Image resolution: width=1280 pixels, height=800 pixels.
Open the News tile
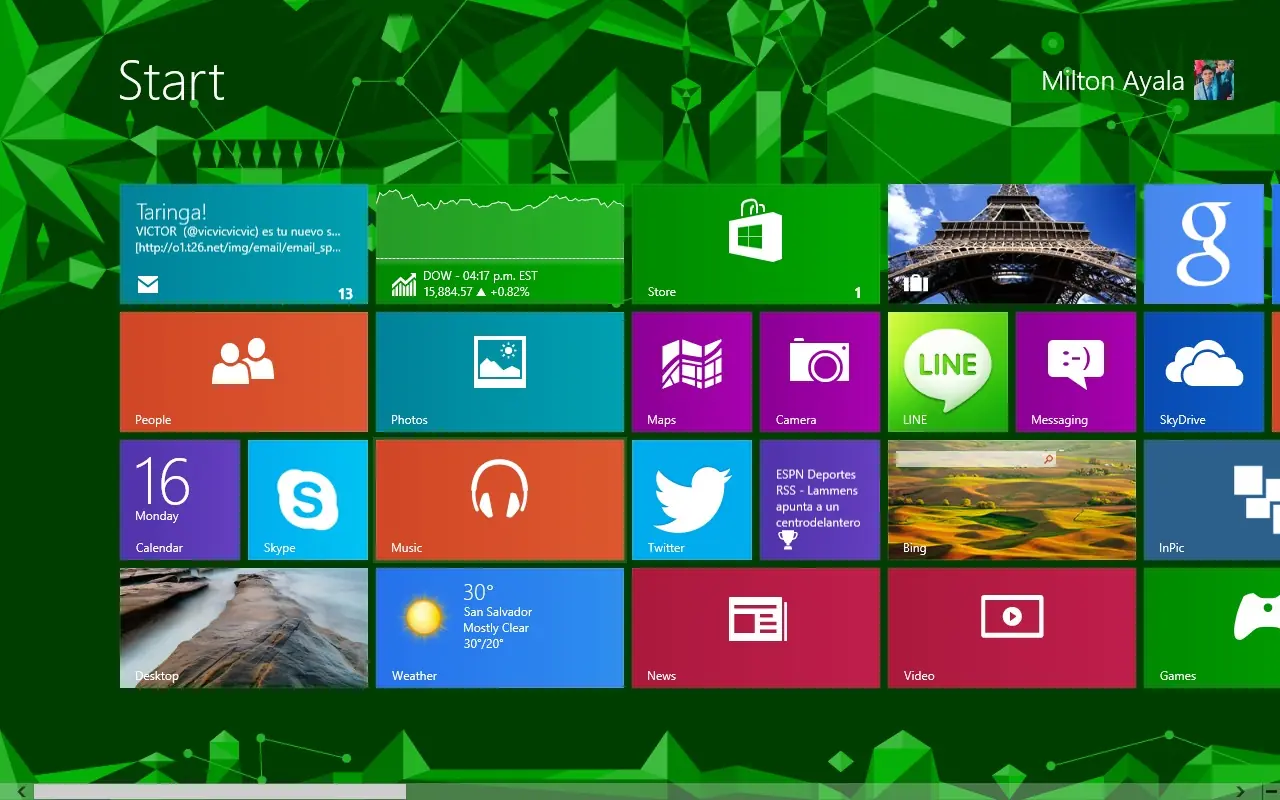tap(756, 628)
